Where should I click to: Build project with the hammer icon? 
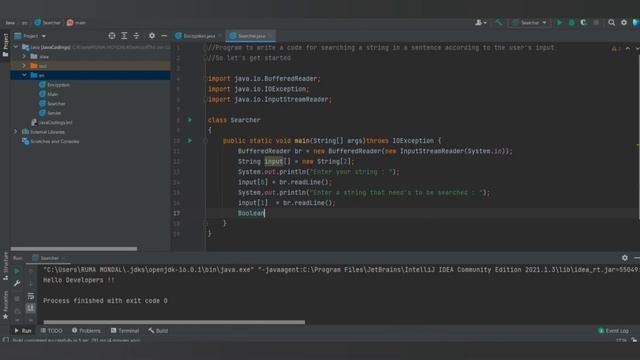(499, 22)
